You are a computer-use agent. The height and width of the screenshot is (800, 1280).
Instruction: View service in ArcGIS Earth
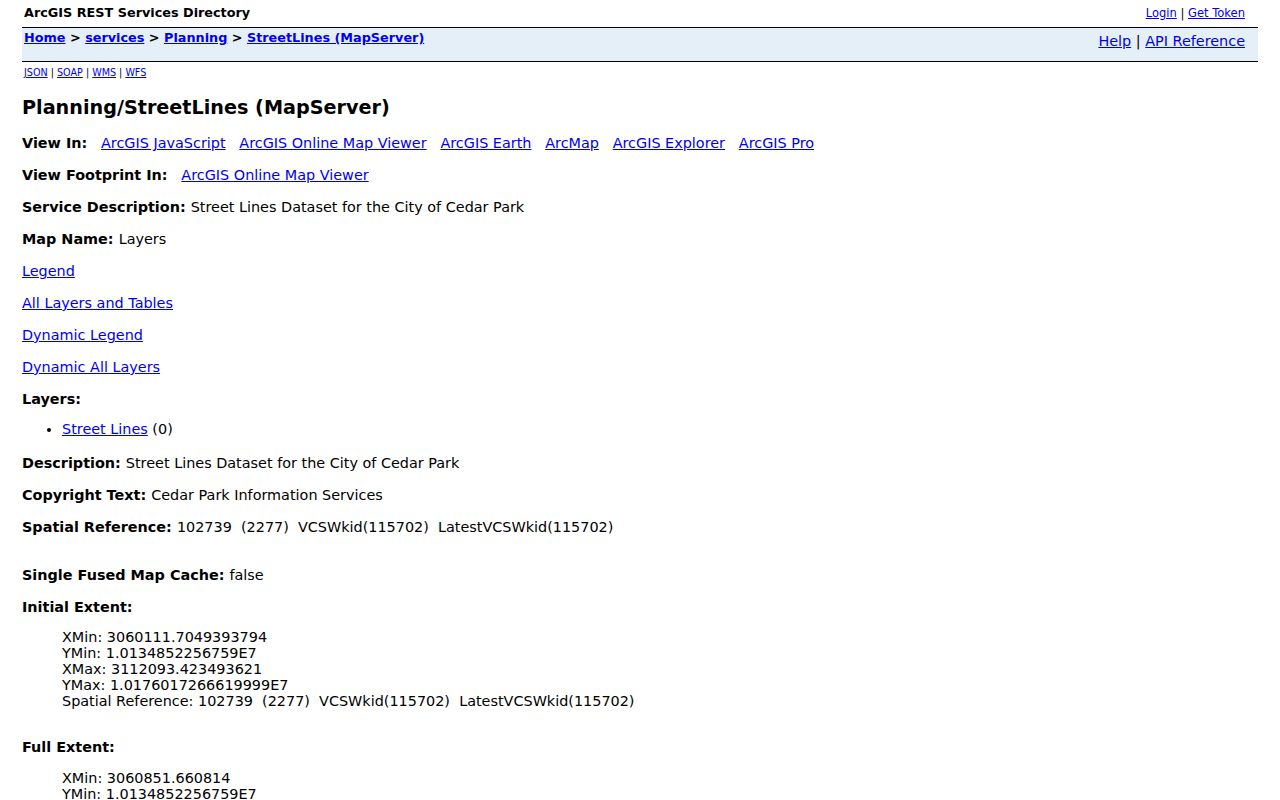(x=486, y=143)
